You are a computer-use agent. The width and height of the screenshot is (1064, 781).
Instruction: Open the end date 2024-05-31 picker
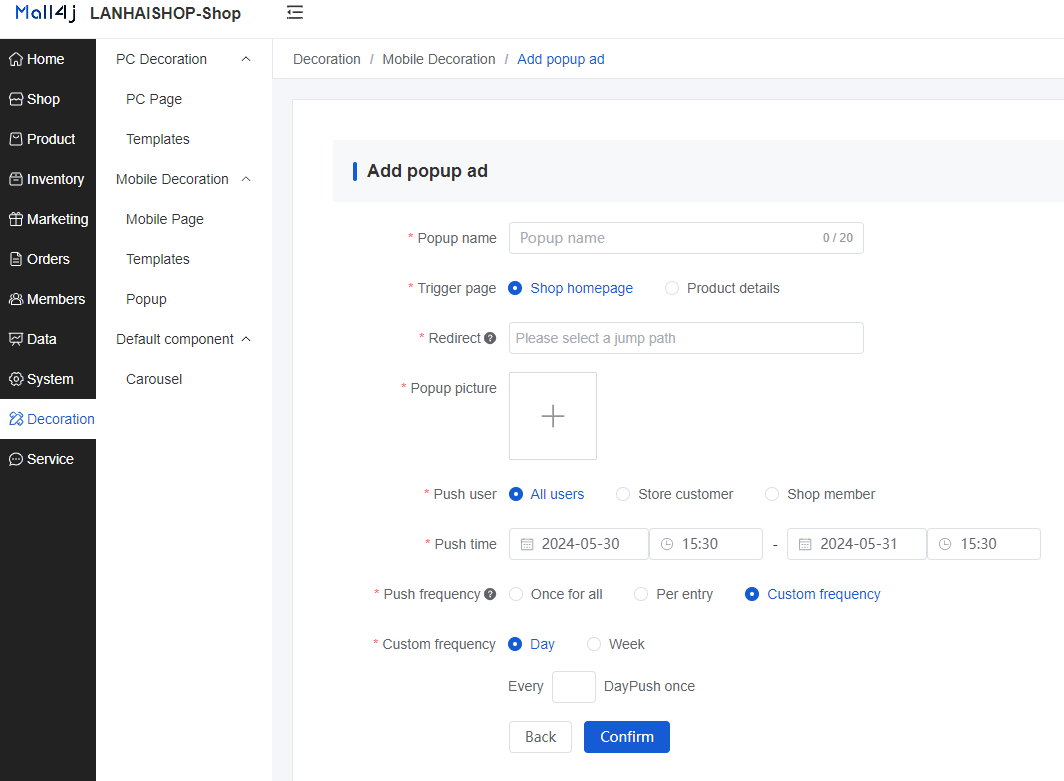pos(857,544)
